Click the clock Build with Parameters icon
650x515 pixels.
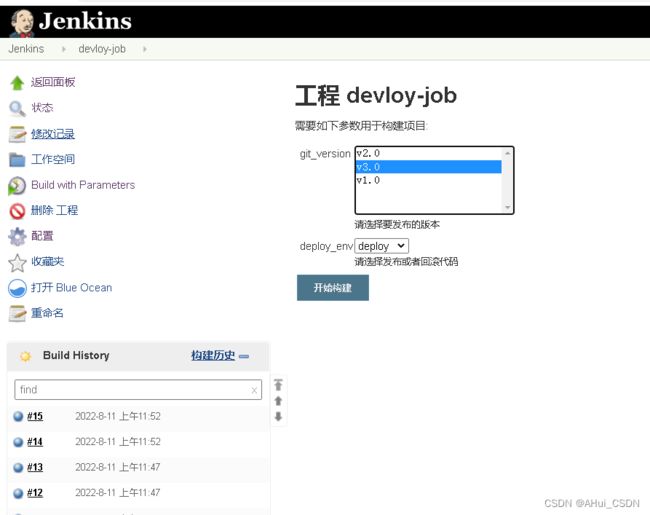[17, 185]
